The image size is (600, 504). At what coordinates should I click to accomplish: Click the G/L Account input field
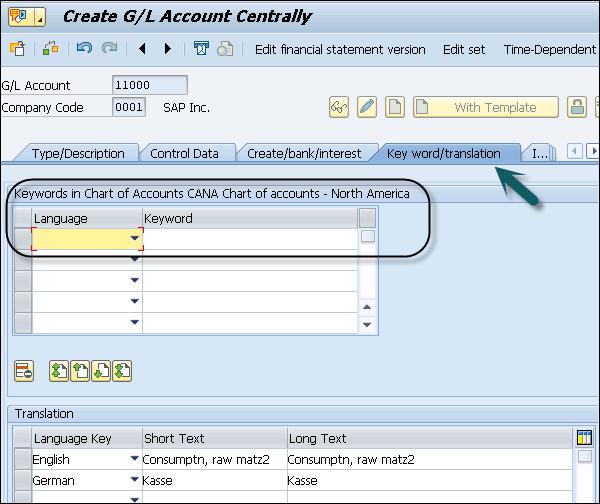click(150, 85)
